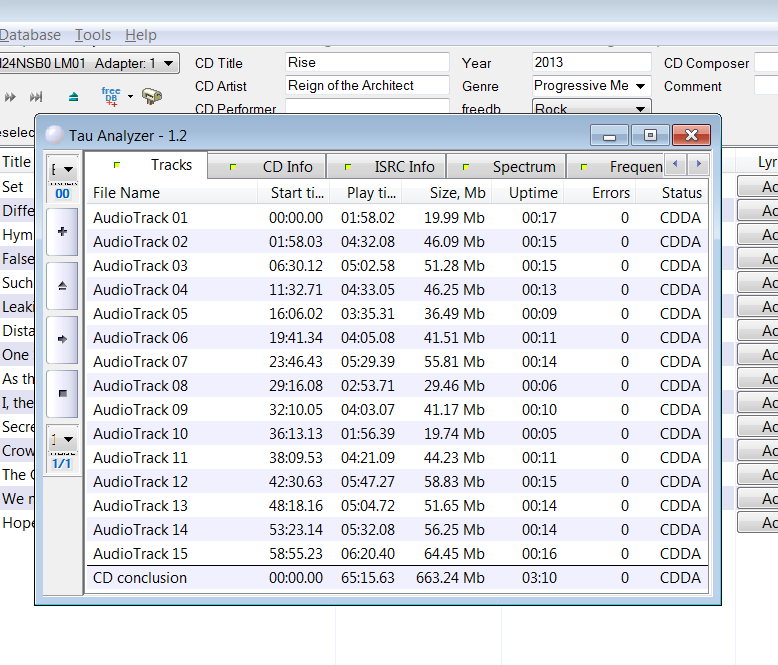Expand the Genre Progressive Me dropdown

coord(641,86)
